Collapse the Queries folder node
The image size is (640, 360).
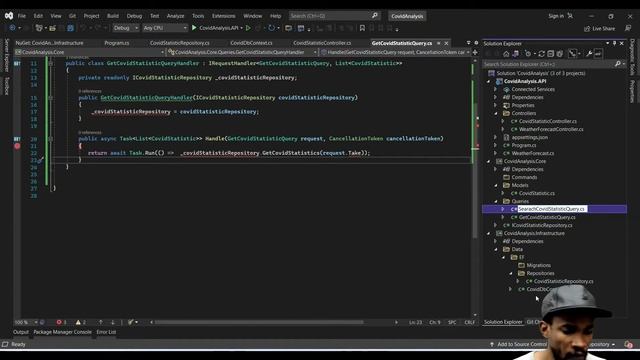[496, 201]
